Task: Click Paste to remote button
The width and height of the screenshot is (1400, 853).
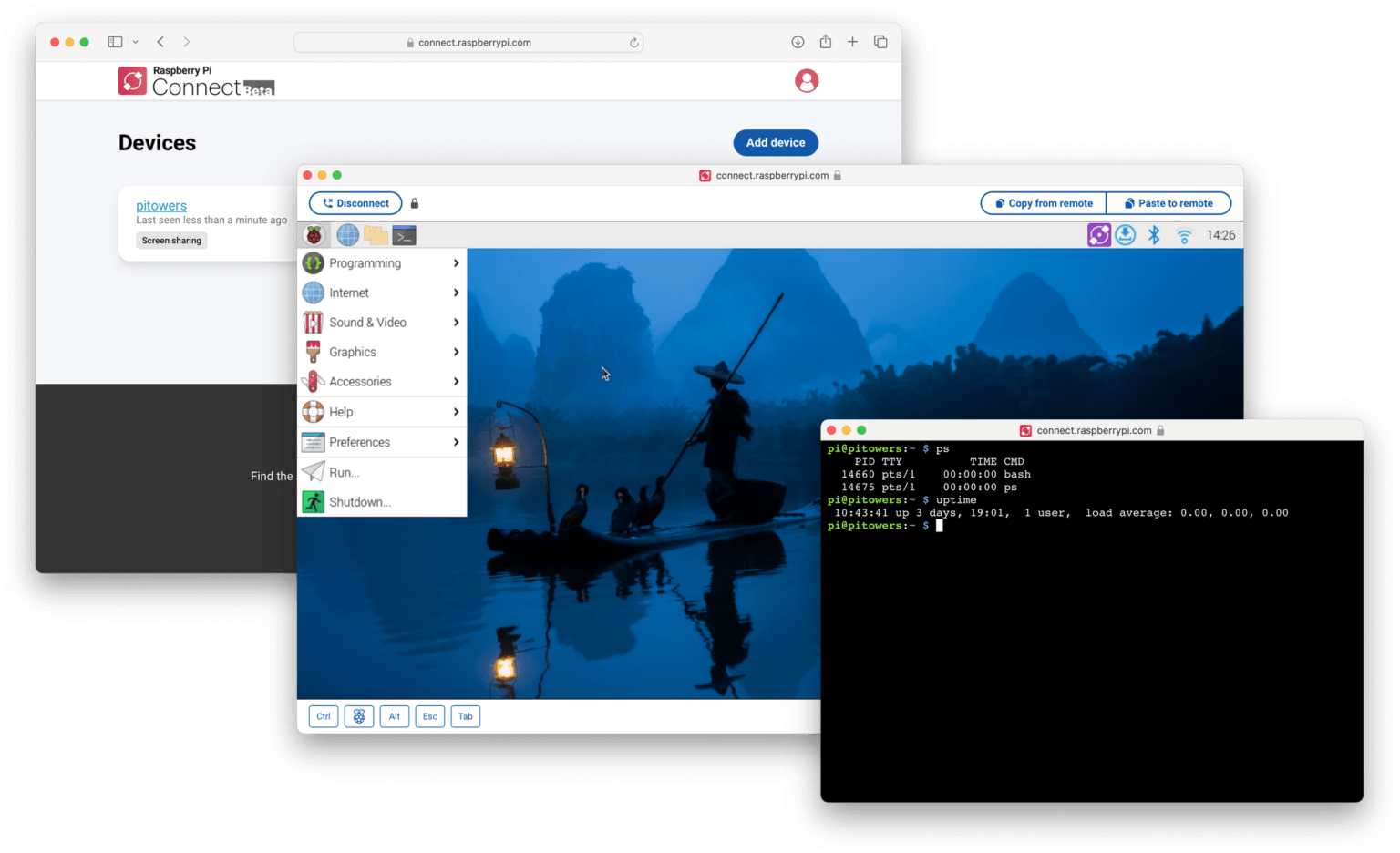Action: [x=1168, y=203]
